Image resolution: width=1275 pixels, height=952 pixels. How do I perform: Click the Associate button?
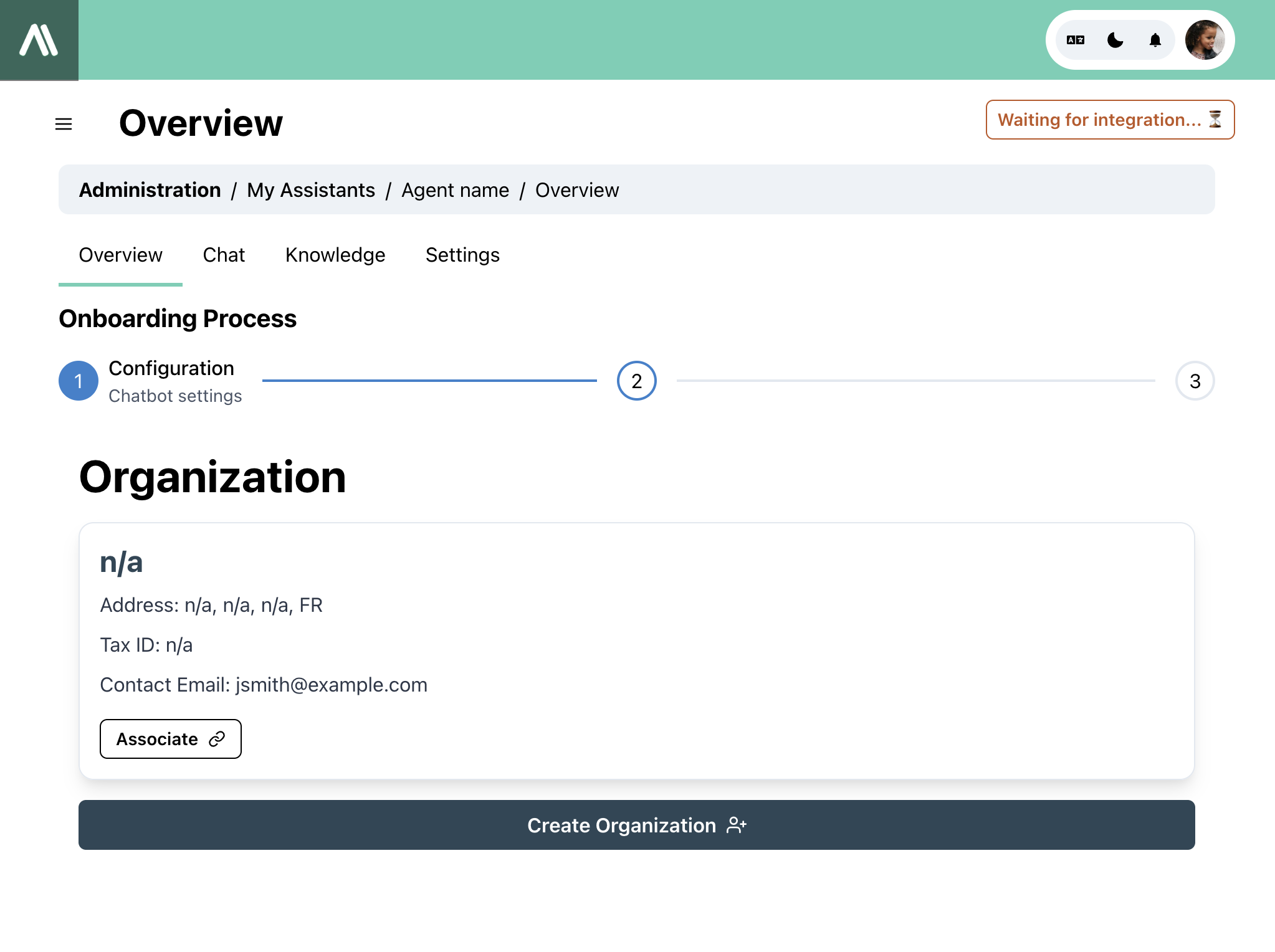click(x=170, y=738)
